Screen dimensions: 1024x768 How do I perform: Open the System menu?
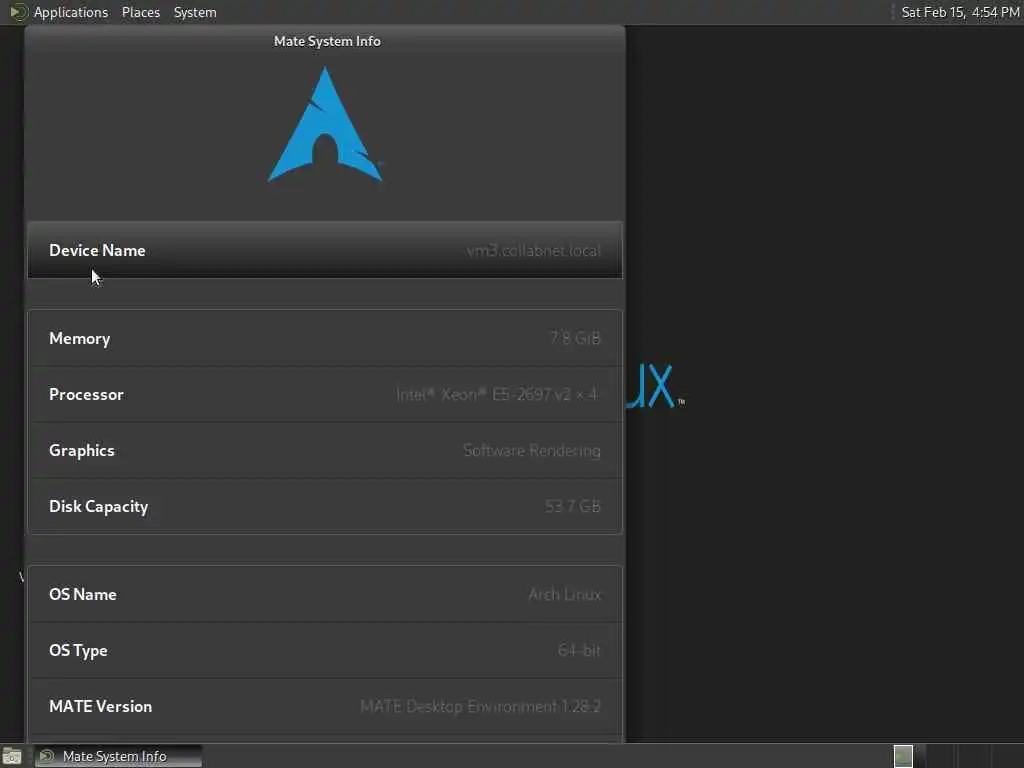[x=195, y=12]
